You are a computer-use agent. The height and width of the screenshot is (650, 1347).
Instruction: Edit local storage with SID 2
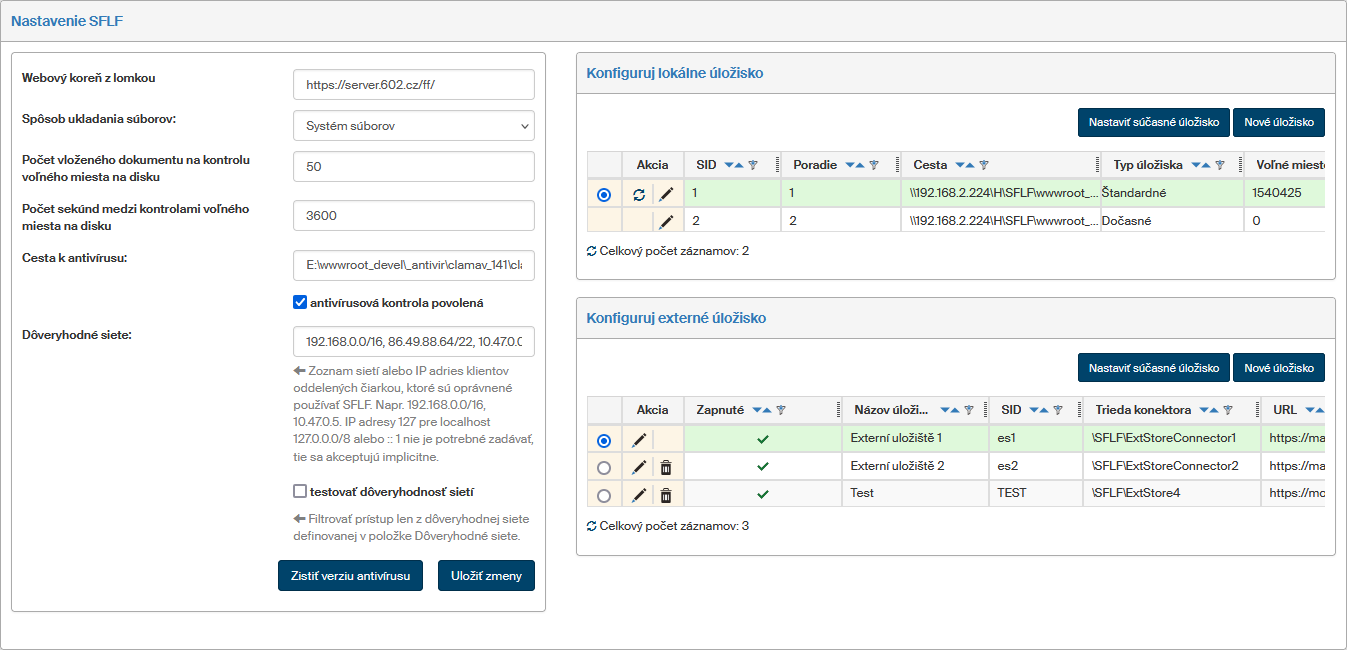pos(666,221)
